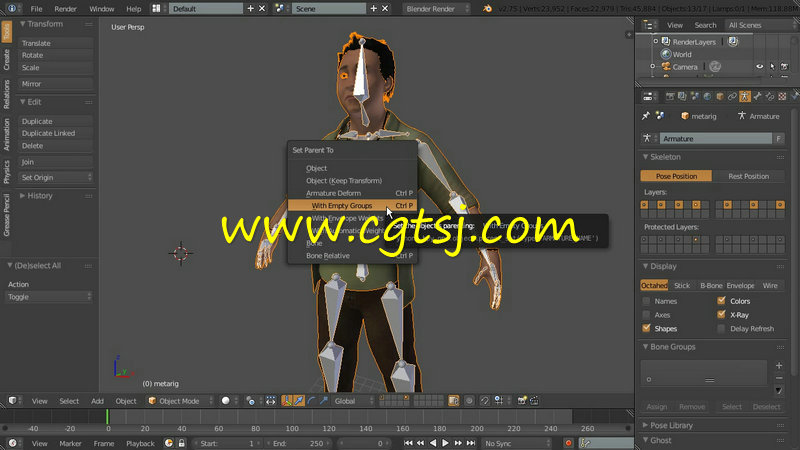Open the Action Toggle dropdown
Viewport: 800px width, 450px height.
pos(49,296)
